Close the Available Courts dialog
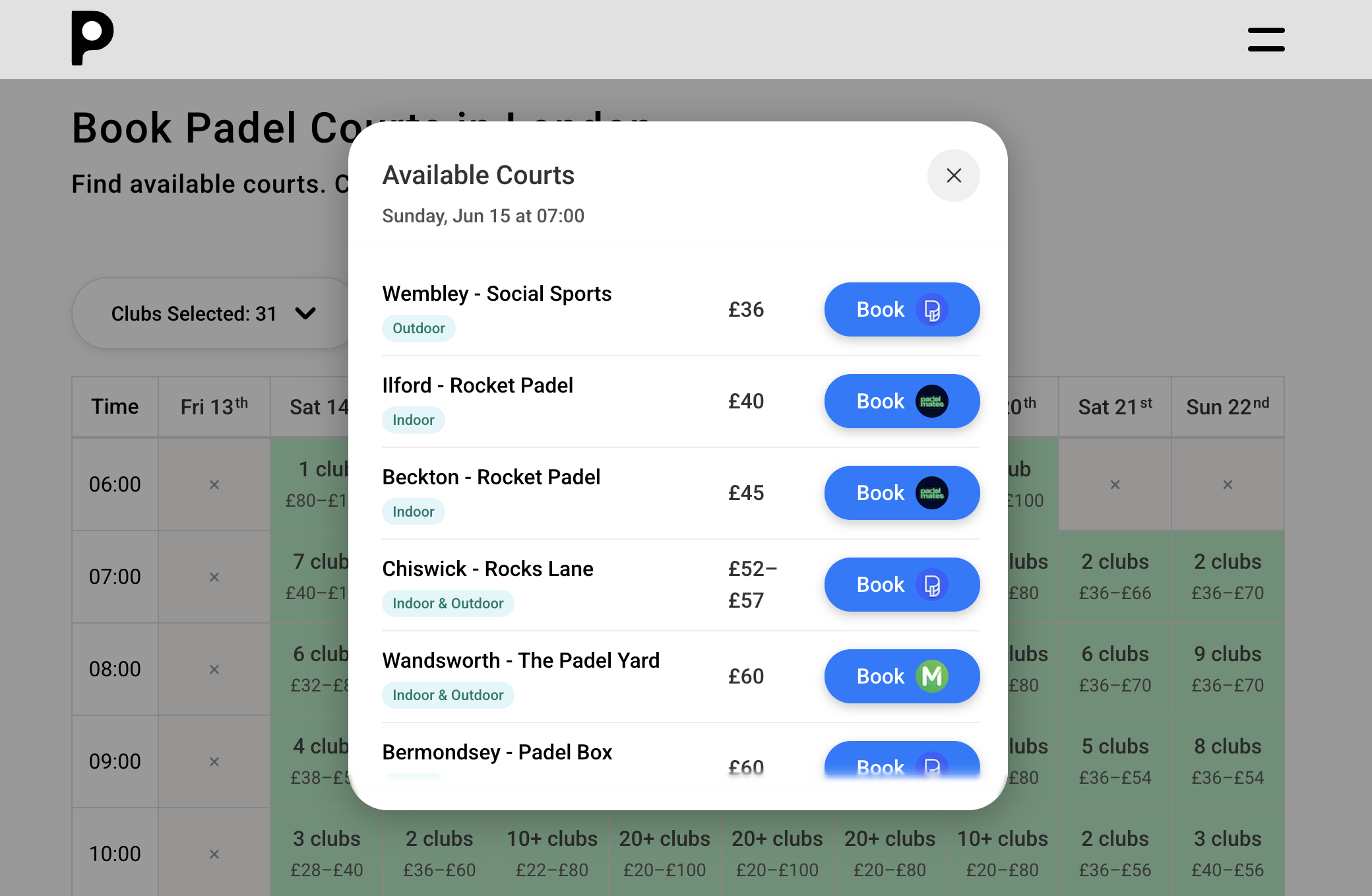This screenshot has height=896, width=1372. (x=953, y=176)
